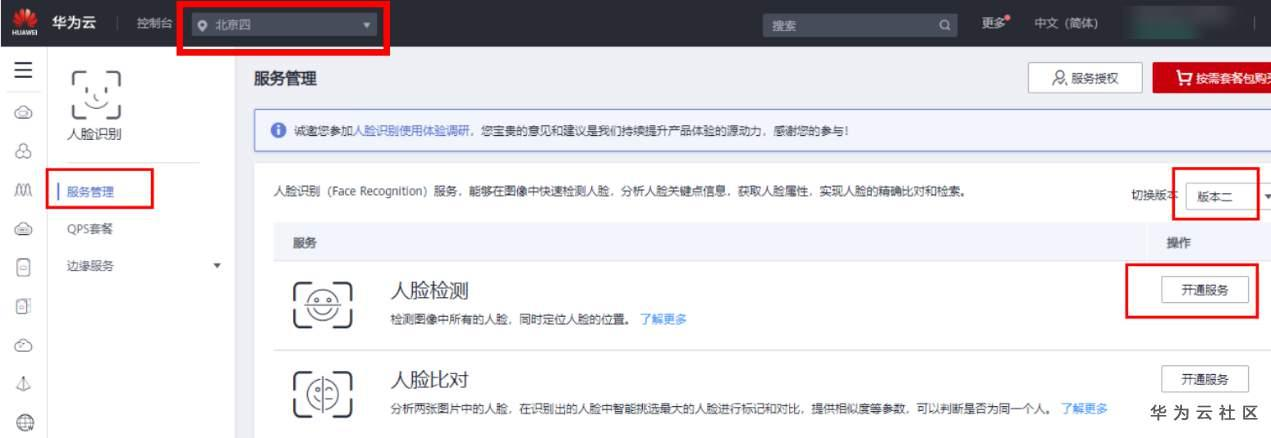This screenshot has height=438, width=1271.
Task: Click location pin icon in region selector
Action: point(203,24)
